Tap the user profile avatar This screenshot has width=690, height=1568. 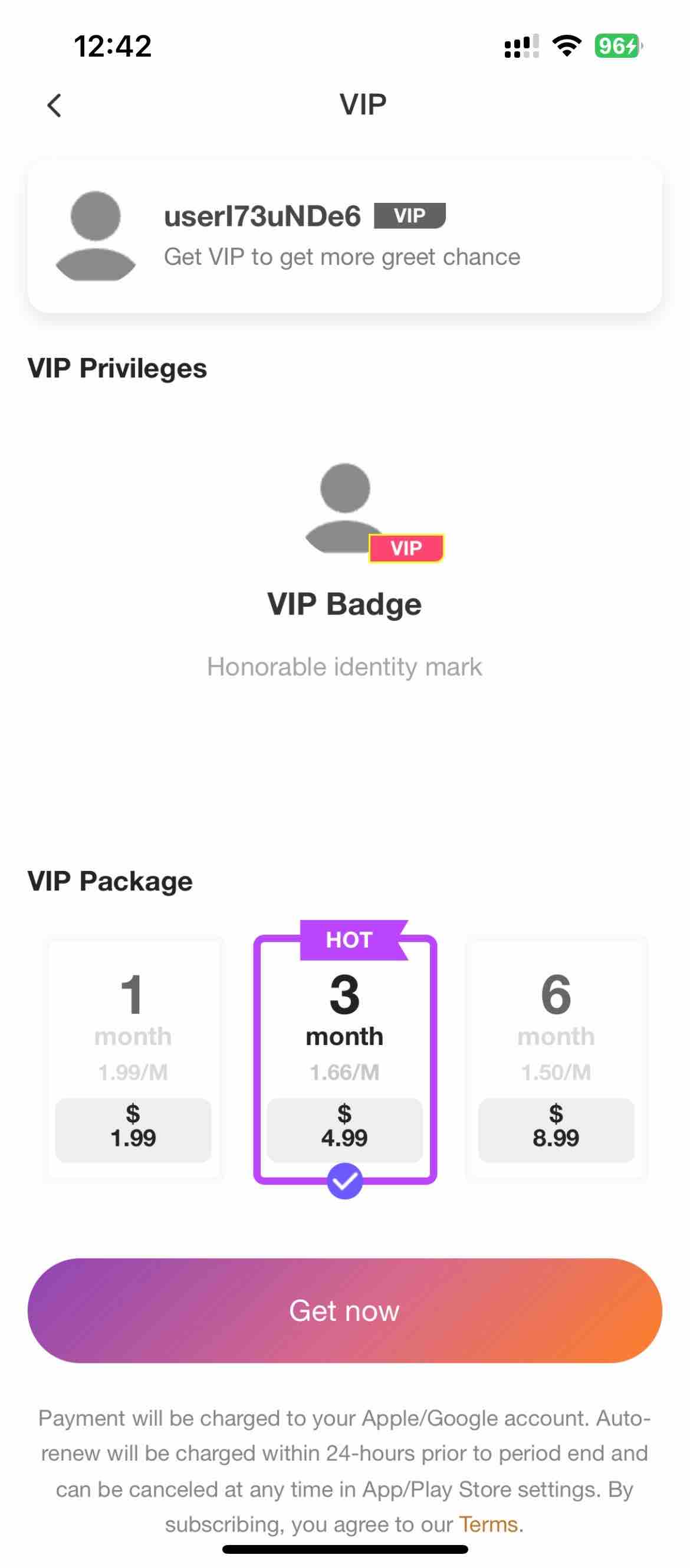click(96, 236)
